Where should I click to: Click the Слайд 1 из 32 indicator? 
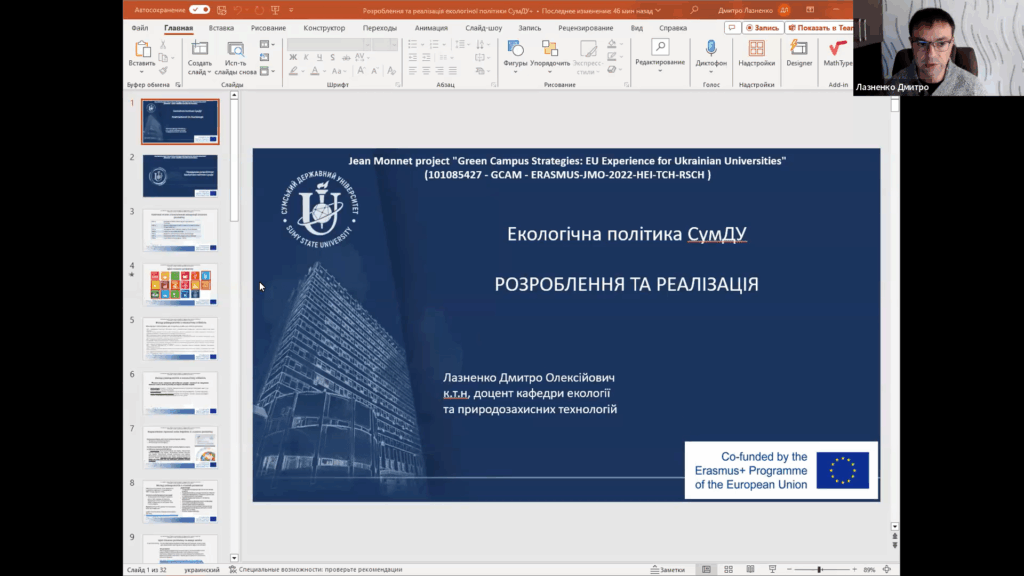pyautogui.click(x=147, y=569)
